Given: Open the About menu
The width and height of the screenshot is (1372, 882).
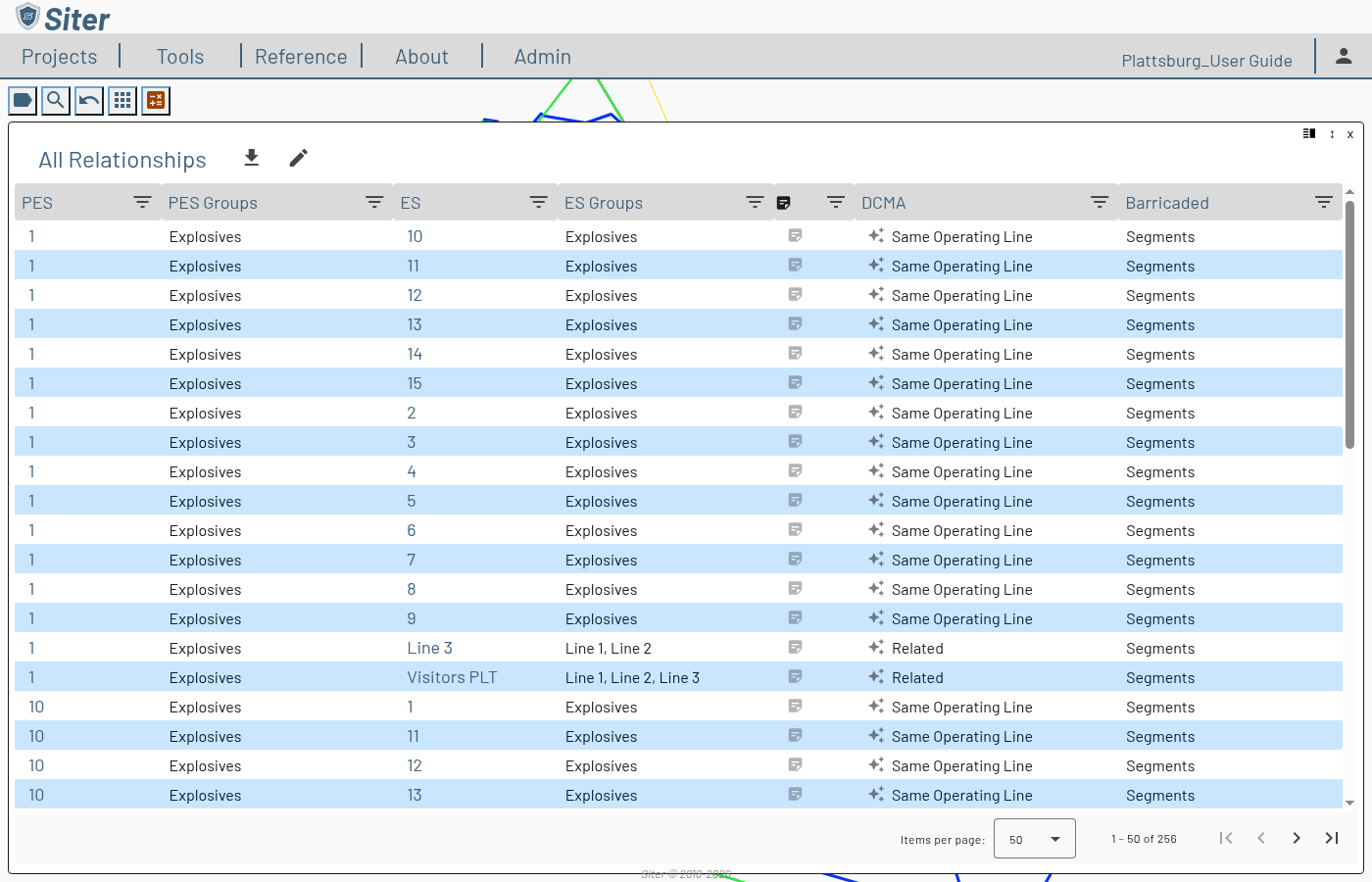Looking at the screenshot, I should coord(421,57).
